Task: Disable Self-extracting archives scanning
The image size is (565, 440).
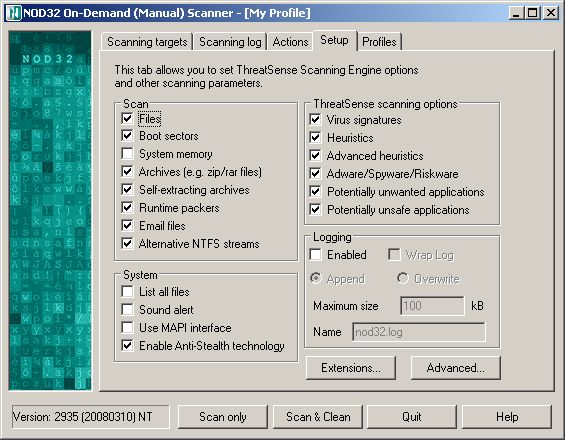Action: 127,190
